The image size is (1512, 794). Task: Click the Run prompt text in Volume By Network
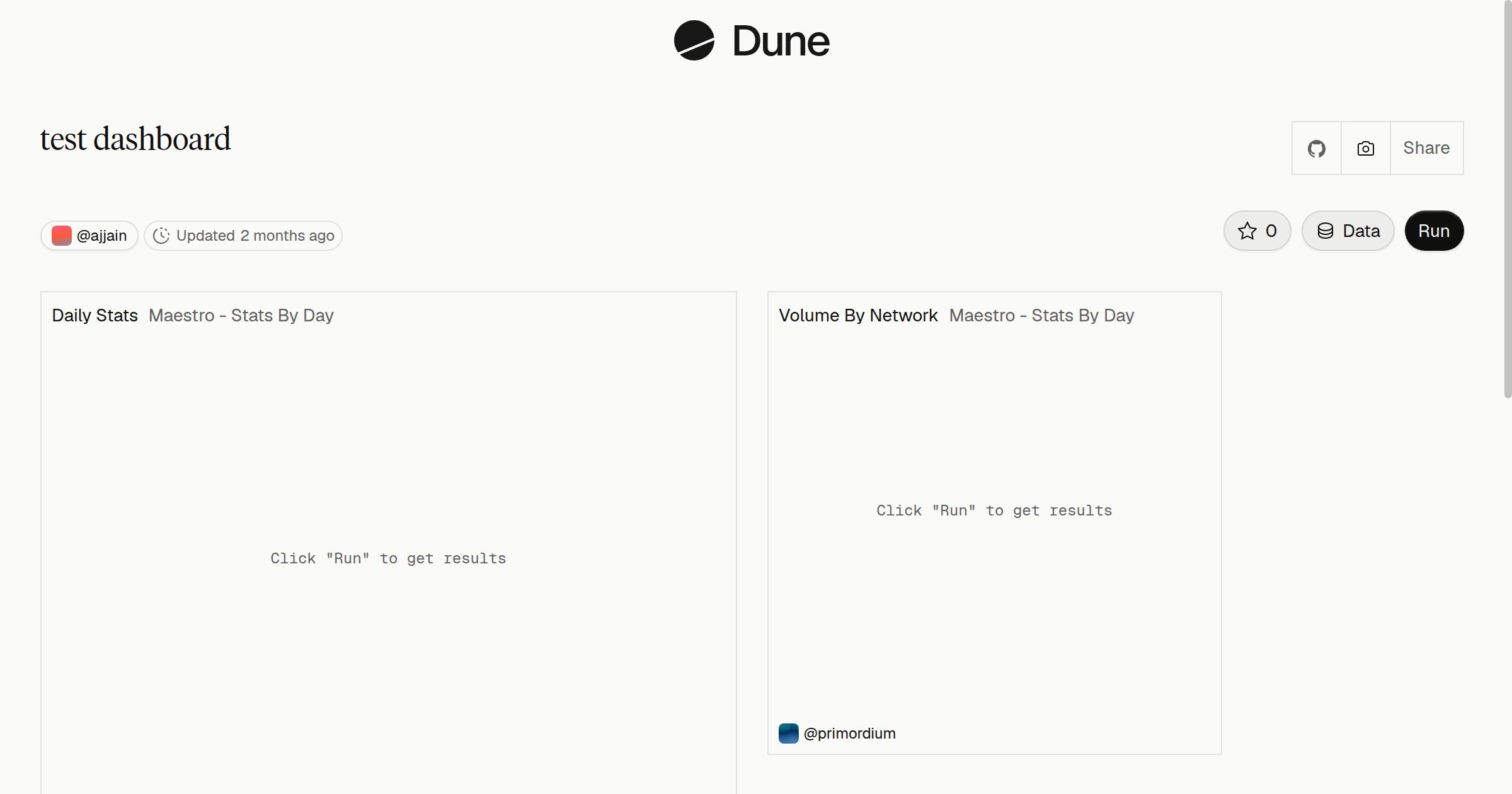[x=994, y=510]
